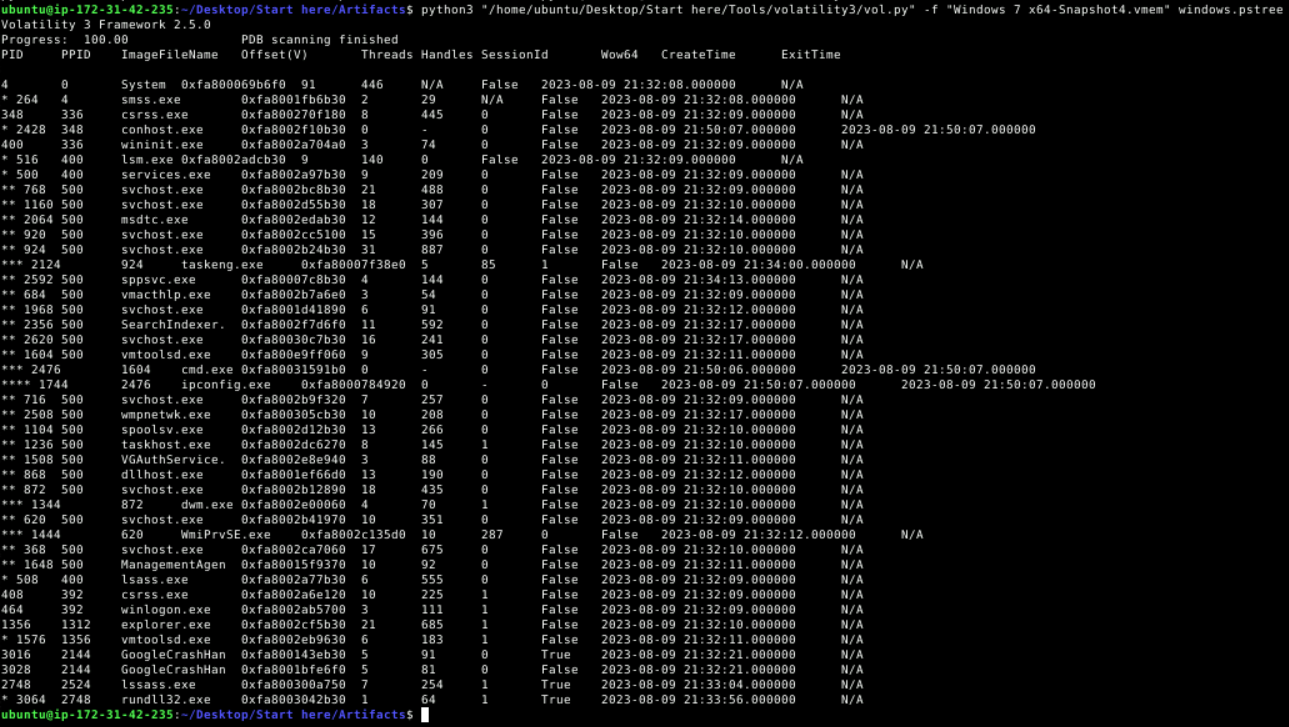Select the conhost.exe process name
The width and height of the screenshot is (1289, 727).
[x=162, y=129]
